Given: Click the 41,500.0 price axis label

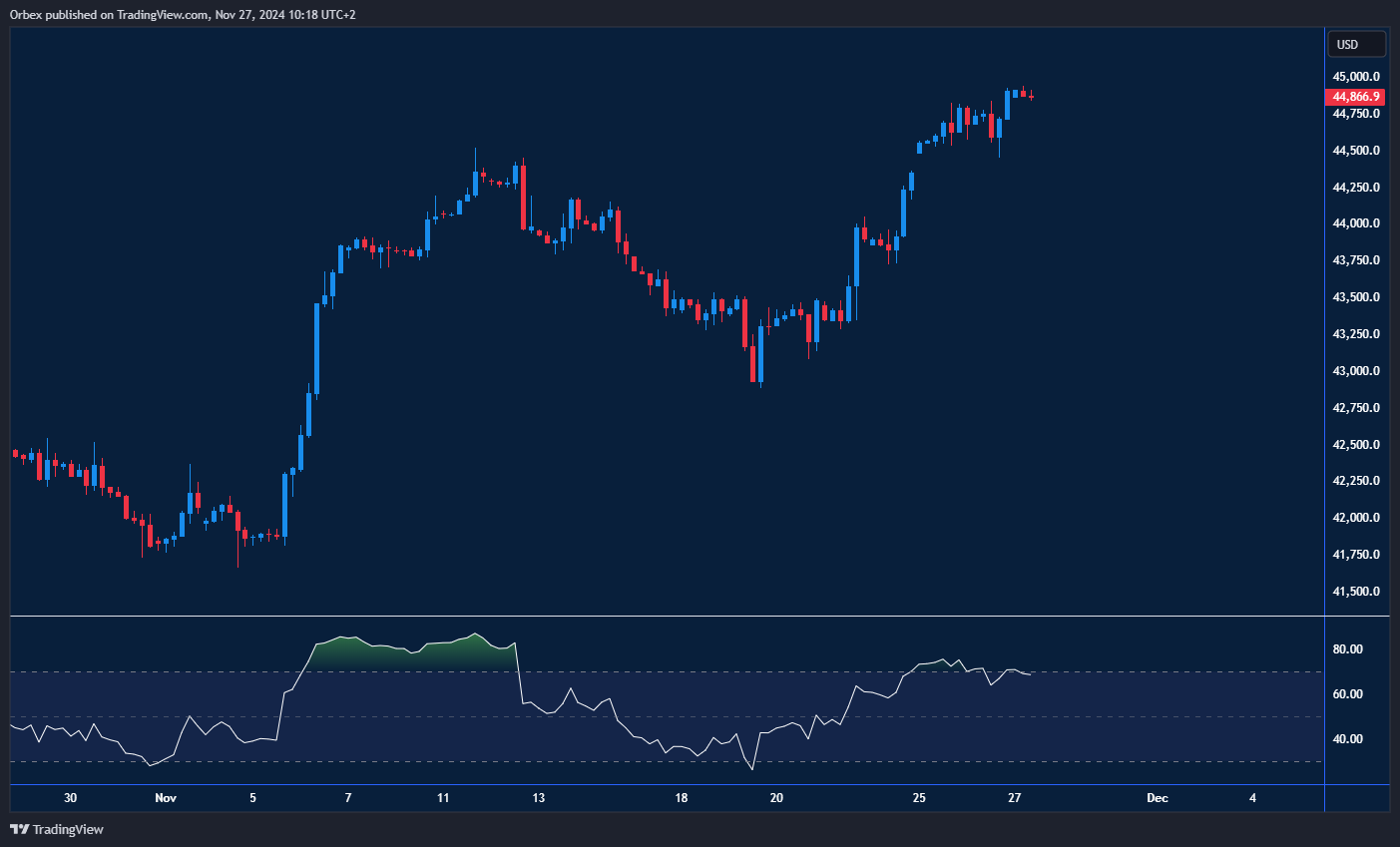Looking at the screenshot, I should tap(1356, 592).
